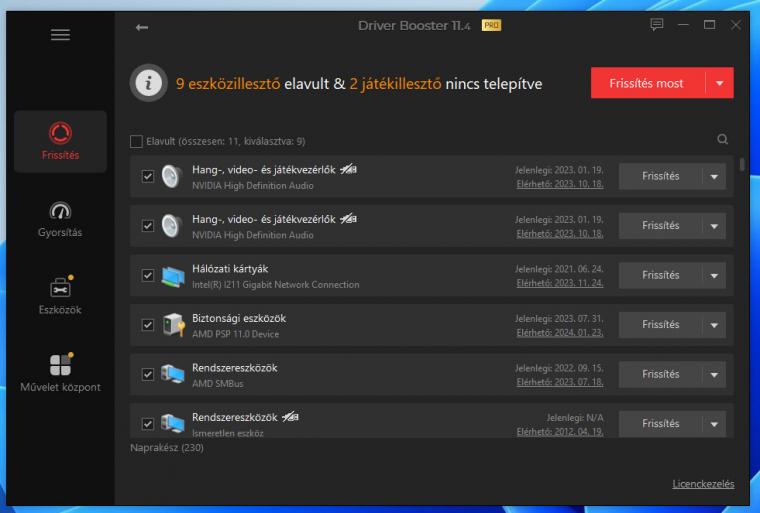The width and height of the screenshot is (760, 513).
Task: Open the Licenckezelés link
Action: click(x=703, y=484)
